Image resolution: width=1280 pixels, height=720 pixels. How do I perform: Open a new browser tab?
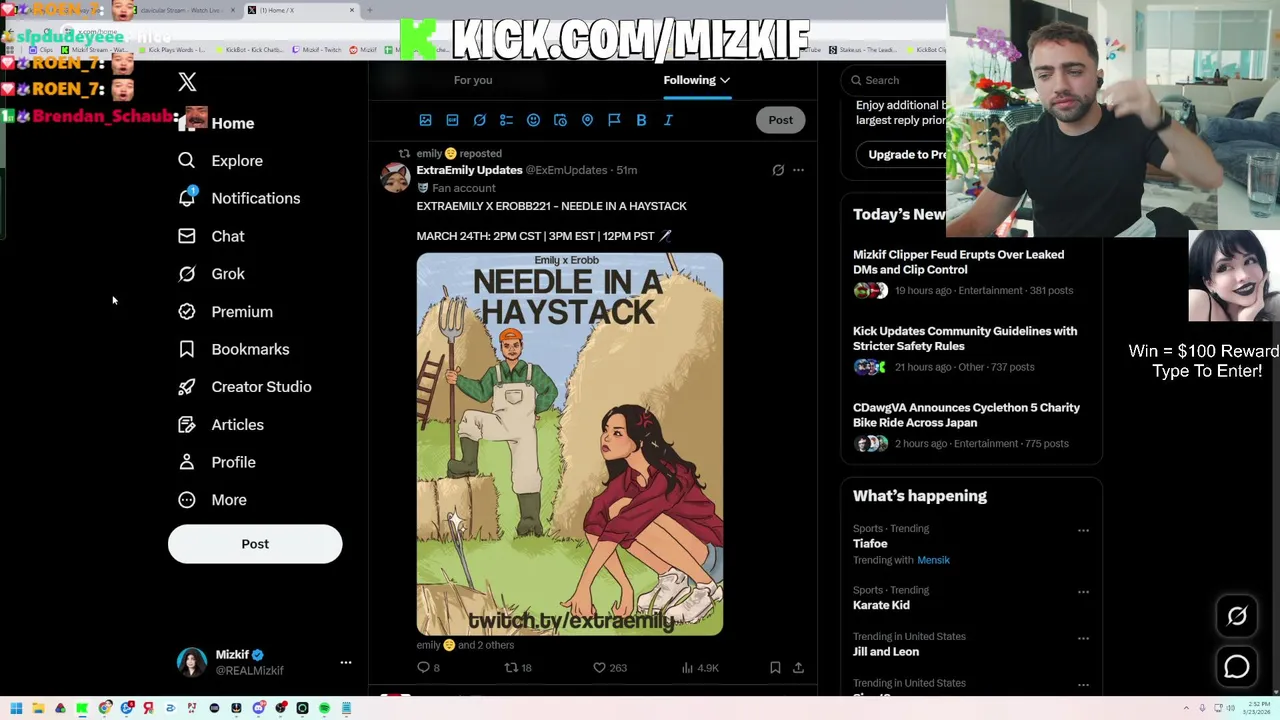point(369,10)
